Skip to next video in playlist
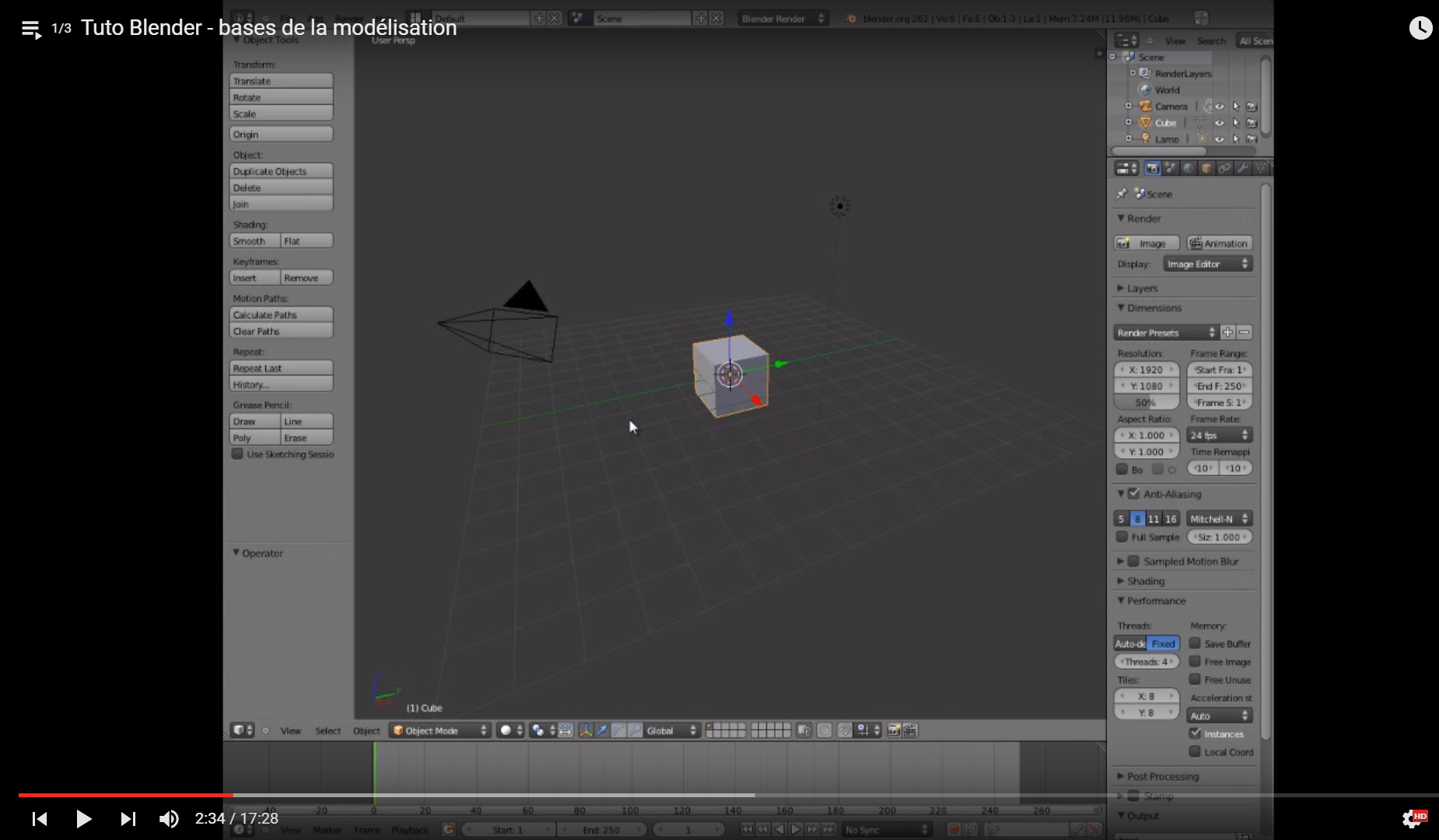Image resolution: width=1439 pixels, height=840 pixels. pos(128,818)
